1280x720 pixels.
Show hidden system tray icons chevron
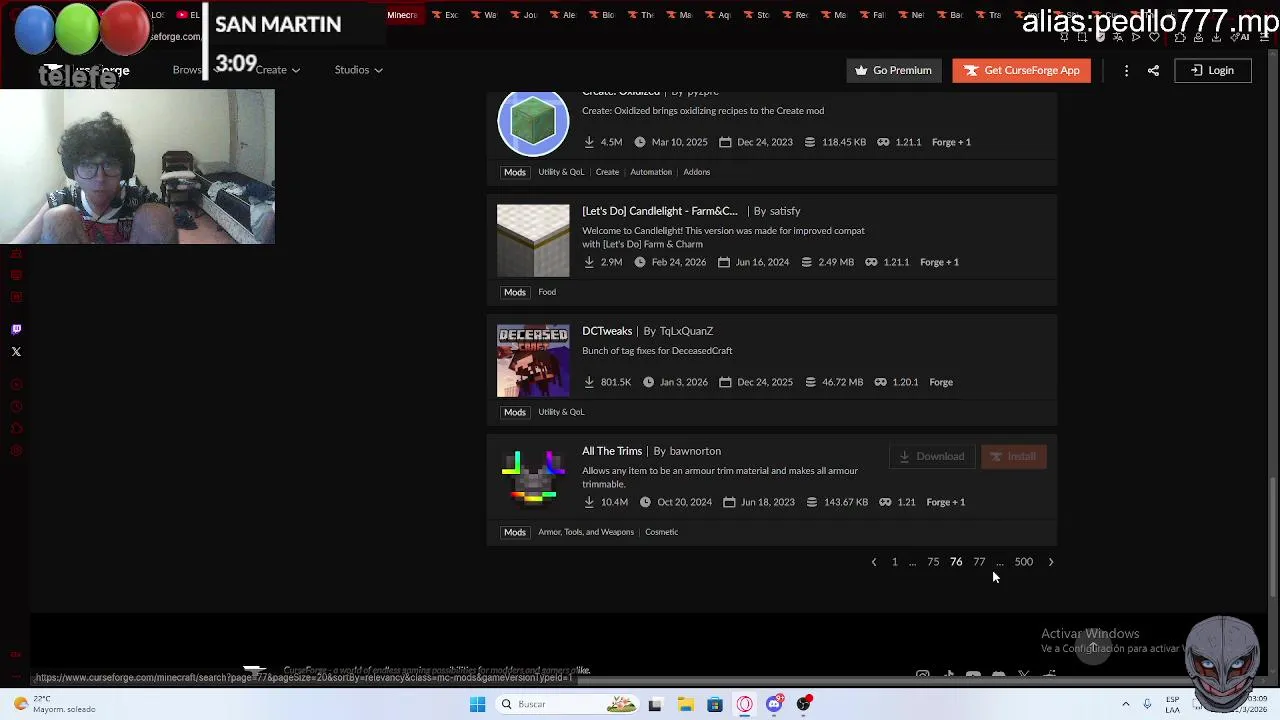coord(1125,704)
